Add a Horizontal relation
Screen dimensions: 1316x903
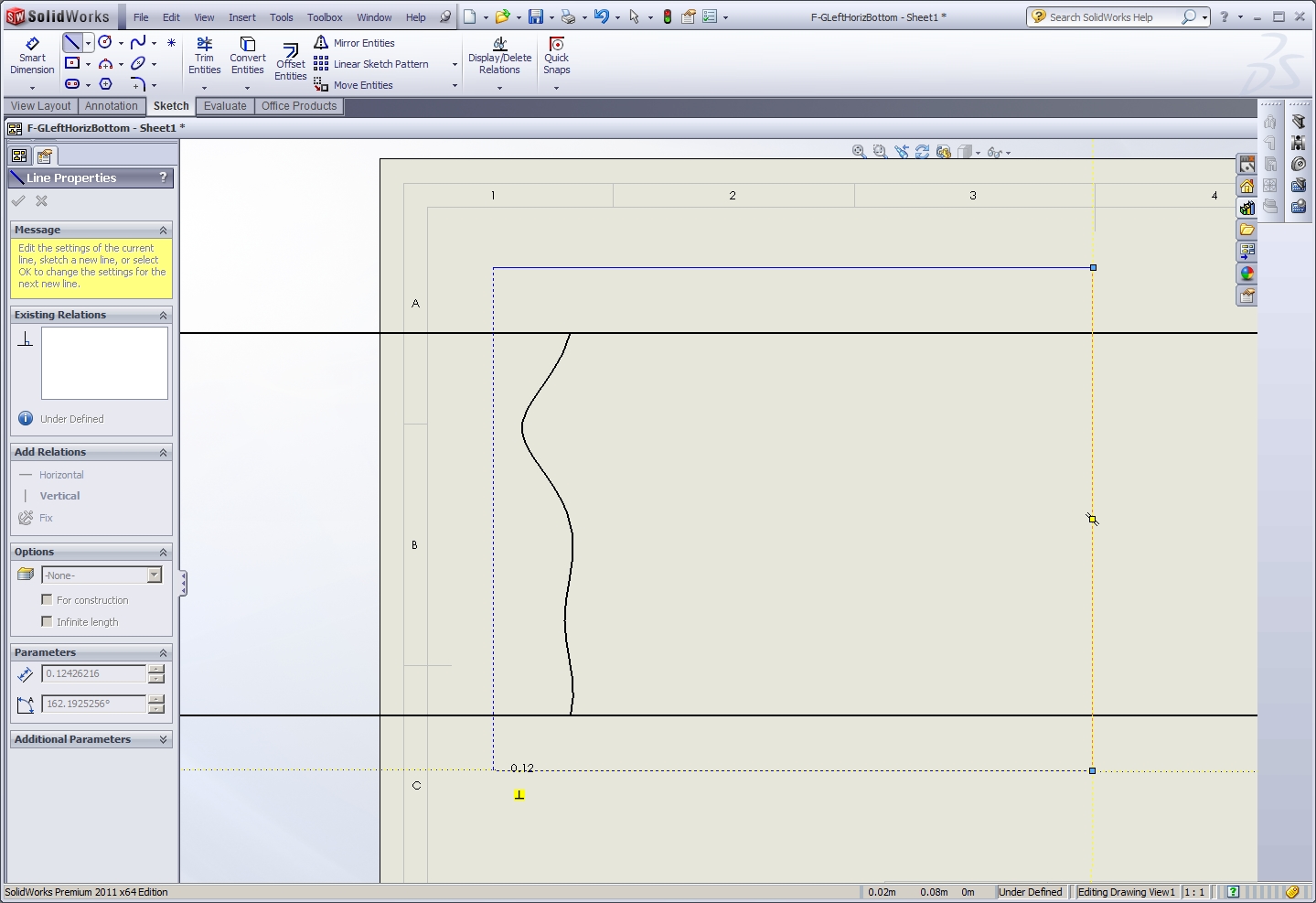(x=61, y=475)
